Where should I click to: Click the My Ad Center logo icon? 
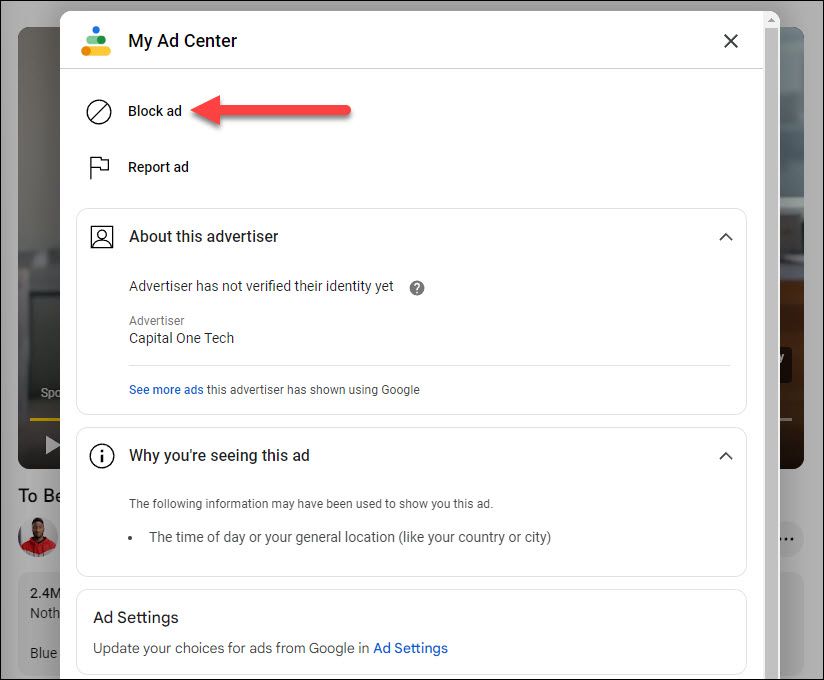96,41
